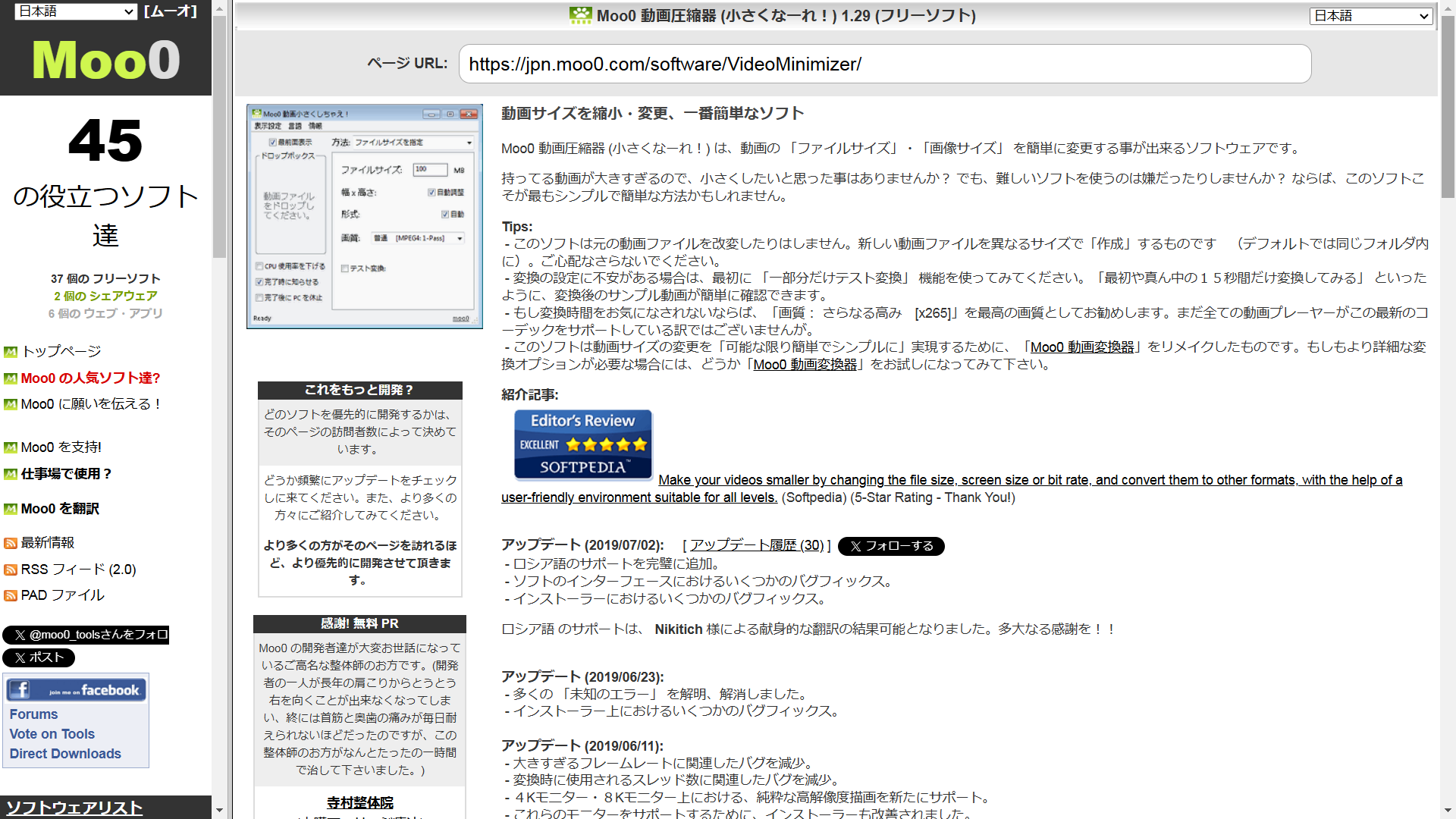Click the RSS feed icon beside RSS フィード (2.0)
Image resolution: width=1456 pixels, height=819 pixels.
coord(10,569)
